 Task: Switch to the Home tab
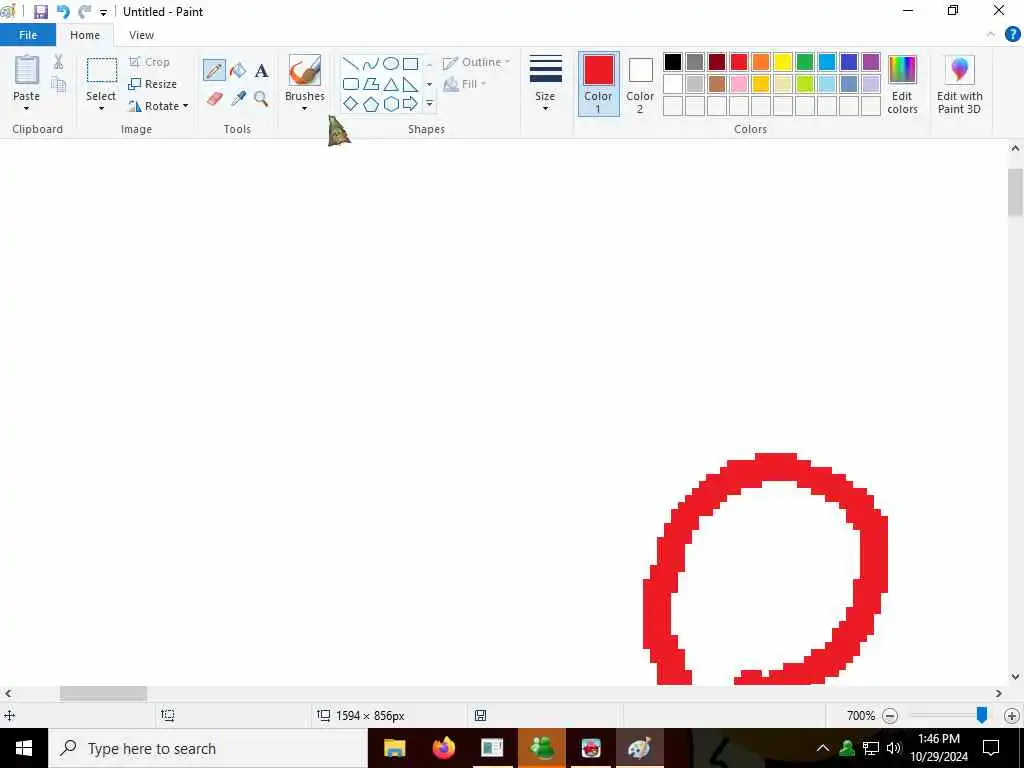tap(85, 35)
